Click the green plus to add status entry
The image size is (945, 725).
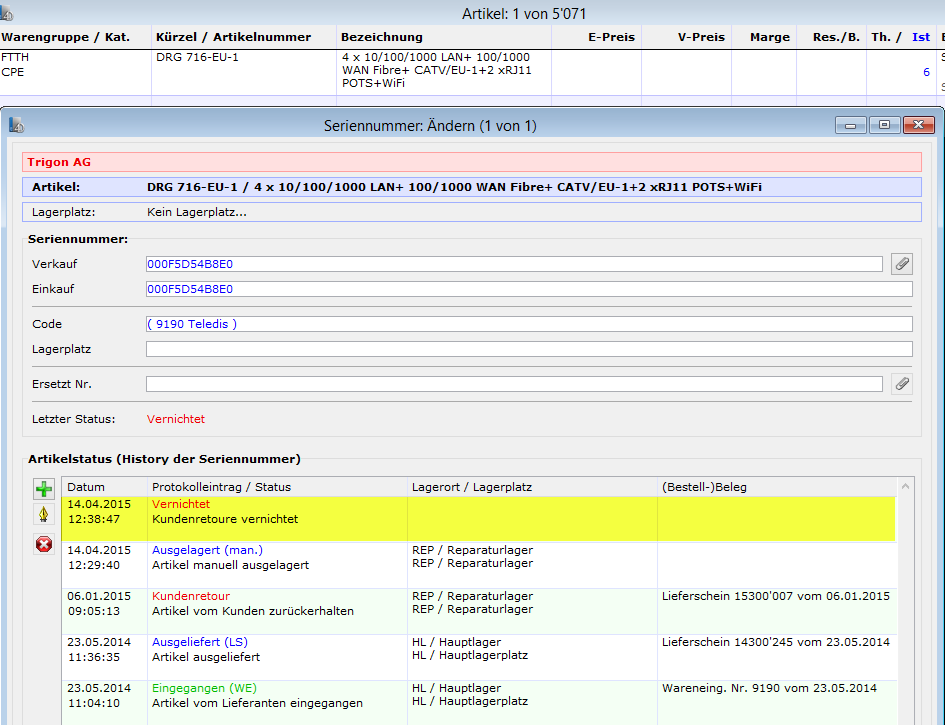44,489
